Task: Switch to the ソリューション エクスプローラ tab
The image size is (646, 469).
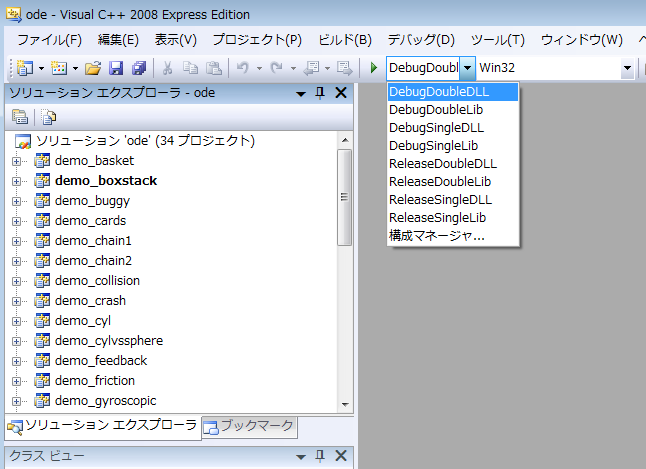Action: [103, 427]
